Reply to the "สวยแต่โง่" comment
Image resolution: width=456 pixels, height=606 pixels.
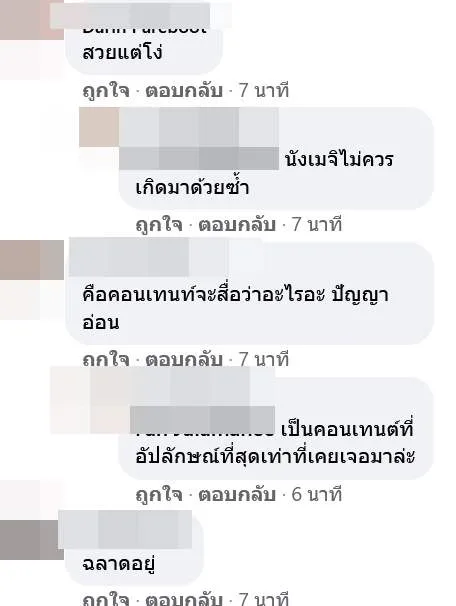tap(184, 90)
